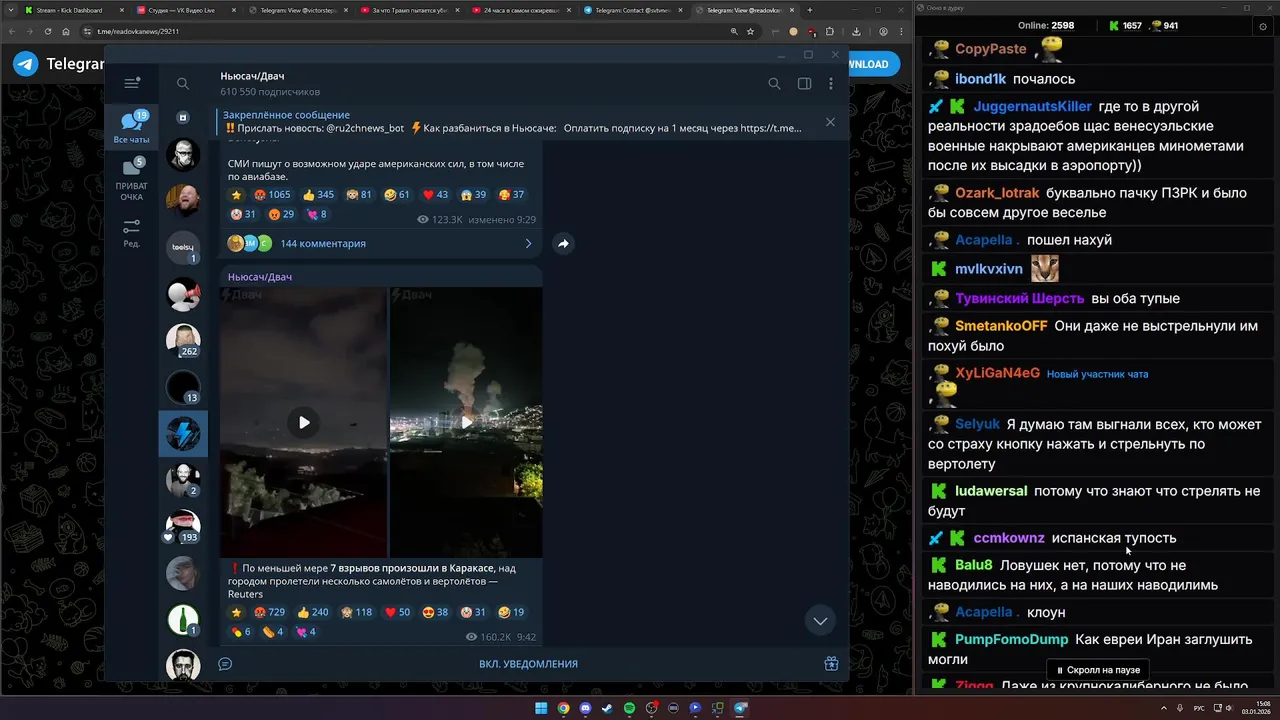Viewport: 1280px width, 720px height.
Task: Play the right smoke plume video
Action: pos(466,422)
